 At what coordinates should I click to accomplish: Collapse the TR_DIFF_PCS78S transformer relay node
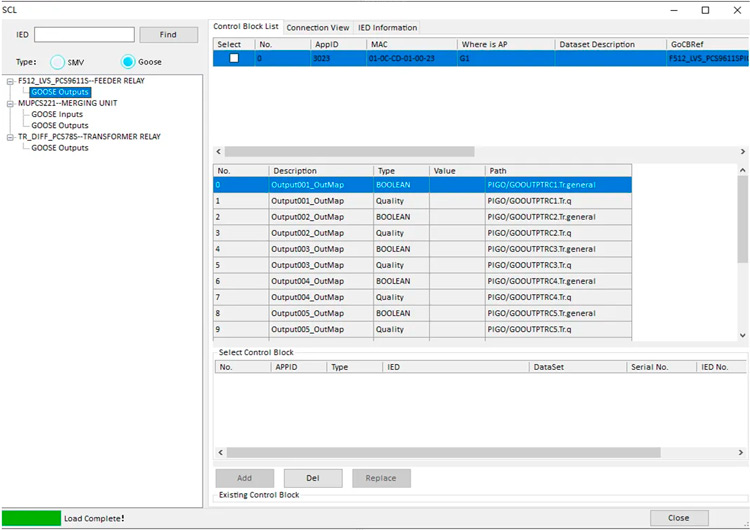[x=10, y=137]
